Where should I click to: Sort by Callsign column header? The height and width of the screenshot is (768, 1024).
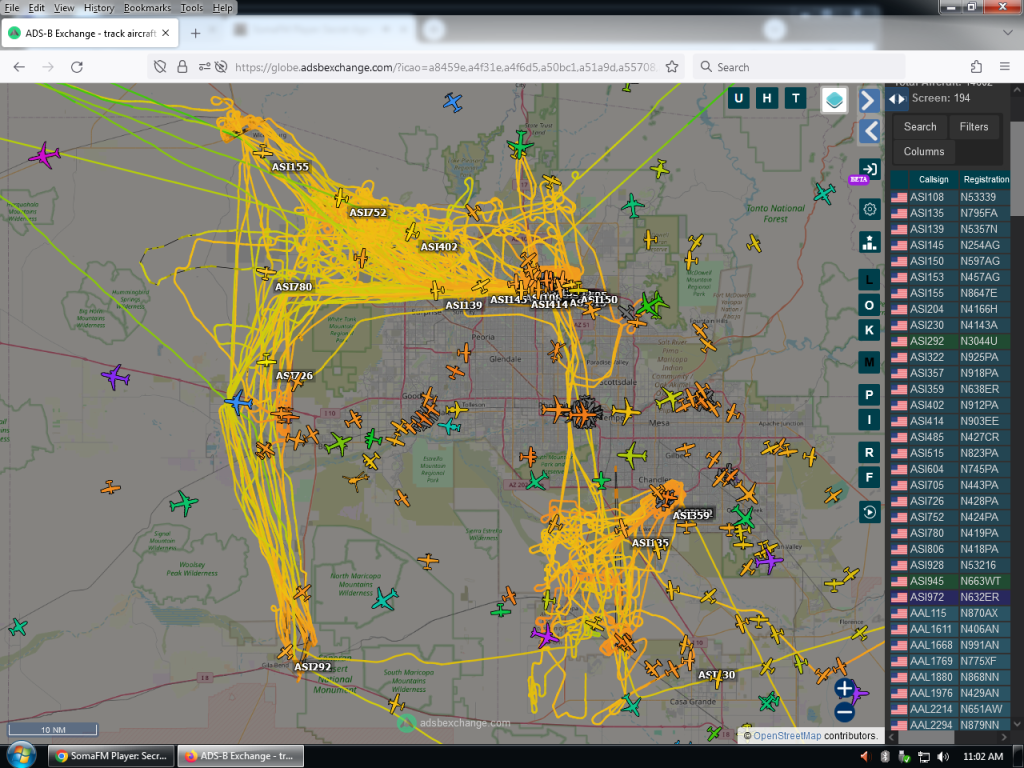coord(933,180)
